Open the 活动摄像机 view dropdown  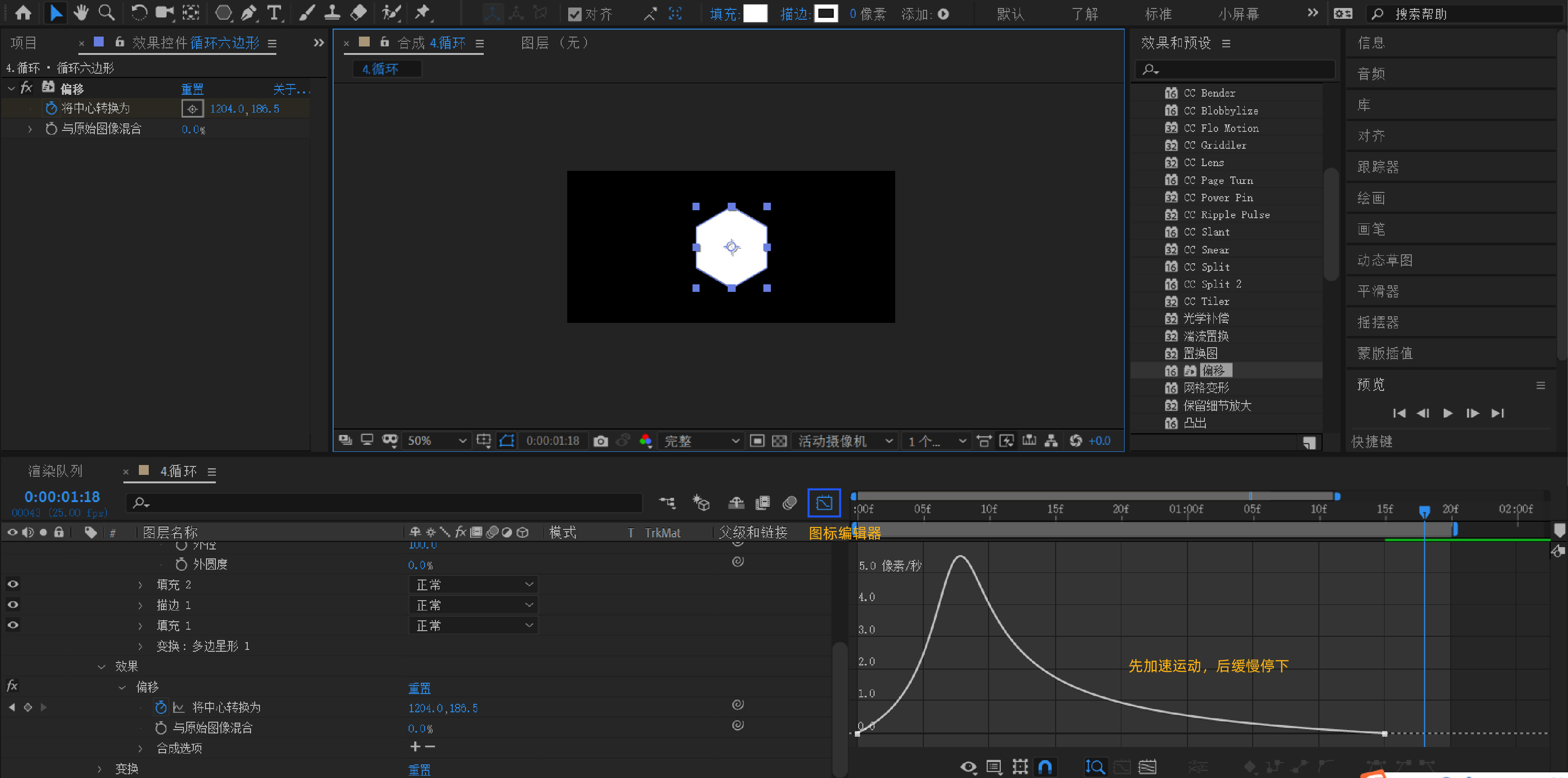coord(844,441)
